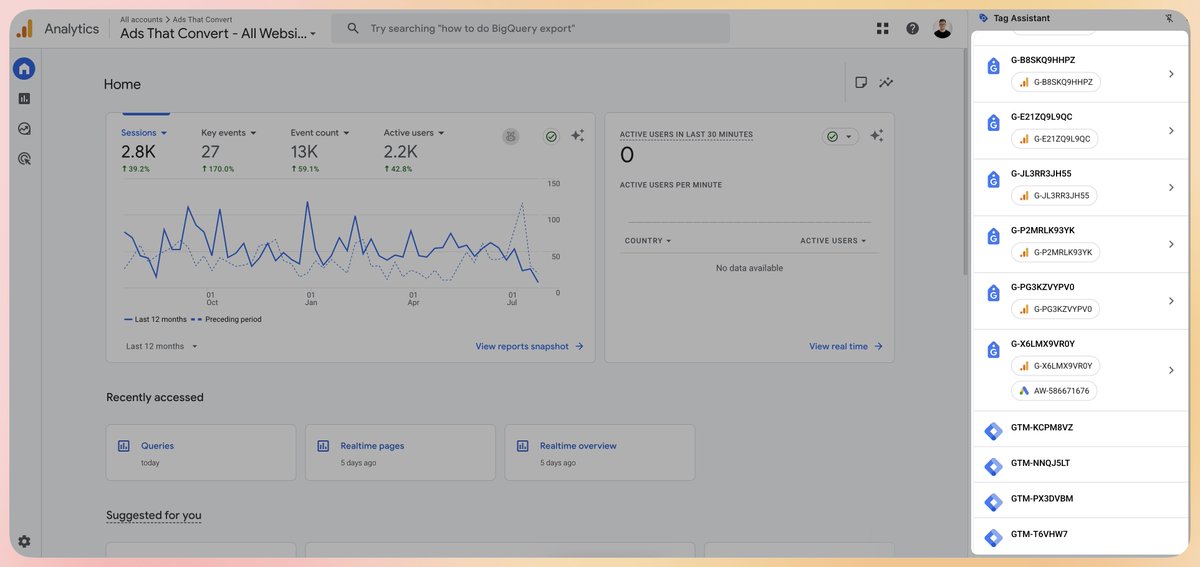Click the main page vertical scrollbar

[x=964, y=160]
